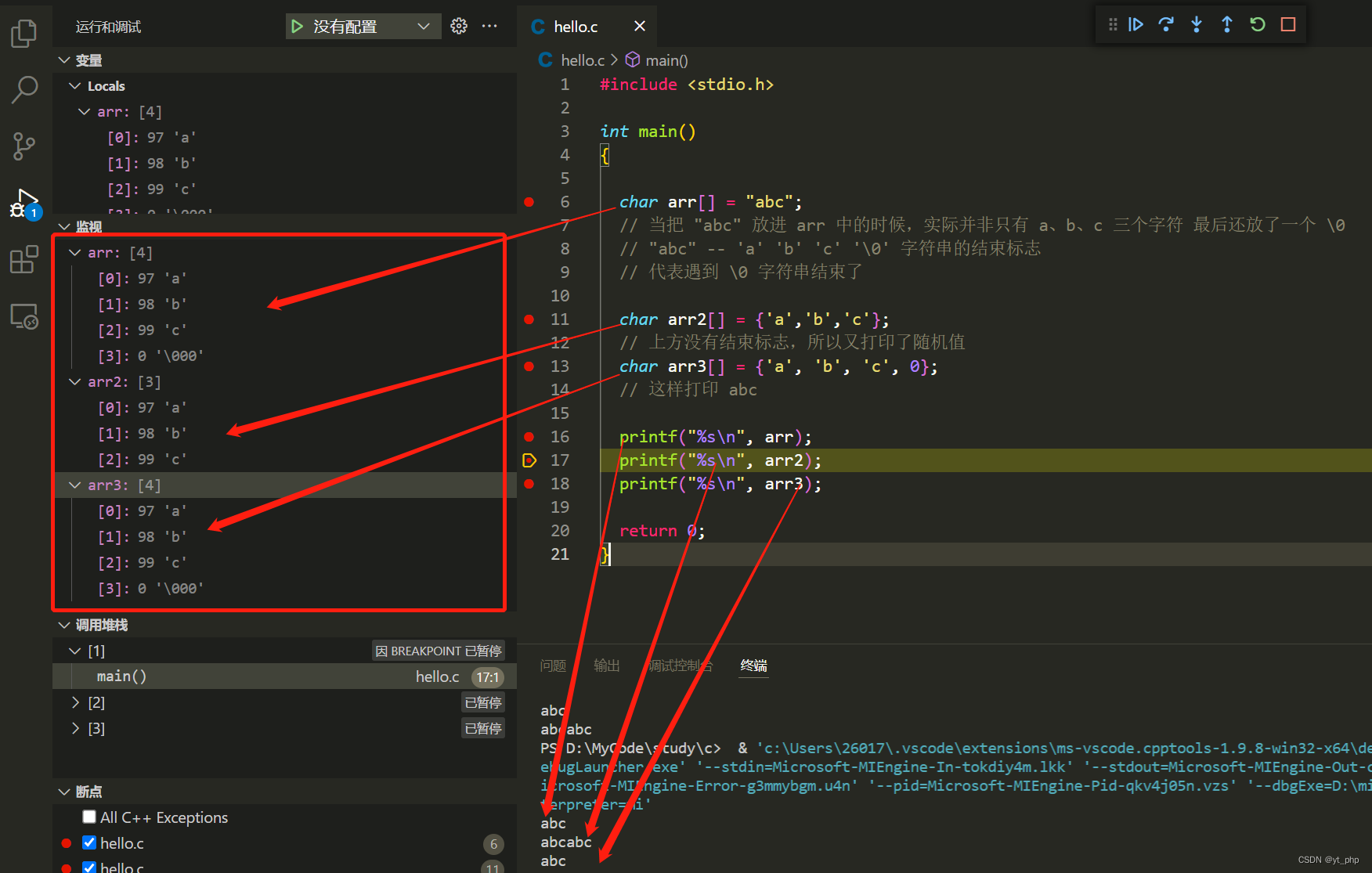Uncheck the hello.c line 6 breakpoint checkbox
1372x873 pixels.
(x=89, y=842)
